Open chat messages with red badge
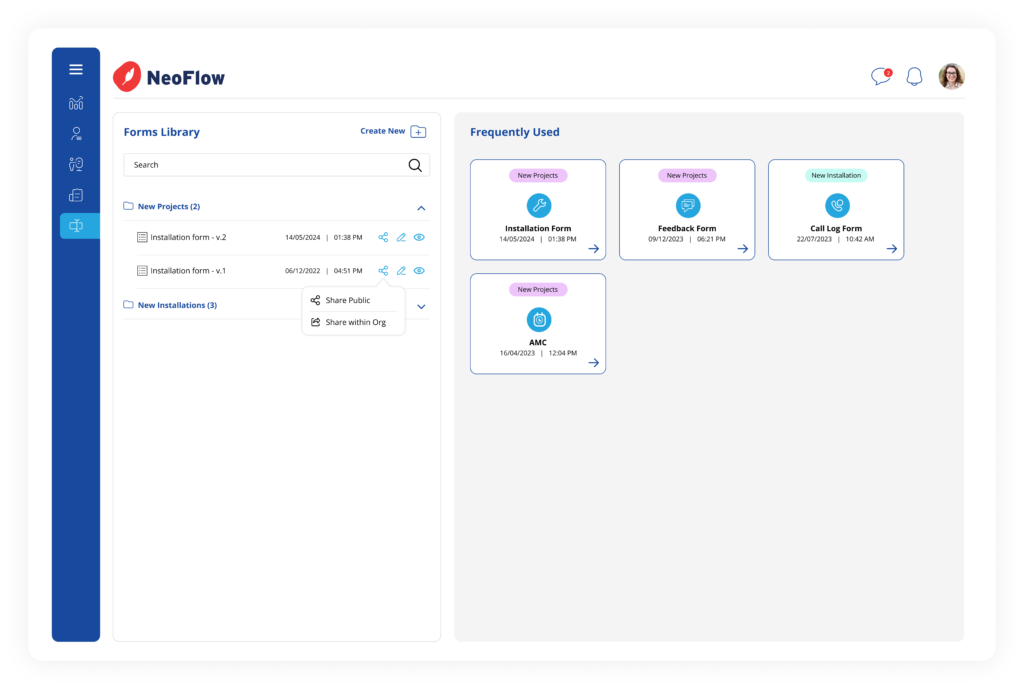Viewport: 1024px width, 689px height. 881,76
